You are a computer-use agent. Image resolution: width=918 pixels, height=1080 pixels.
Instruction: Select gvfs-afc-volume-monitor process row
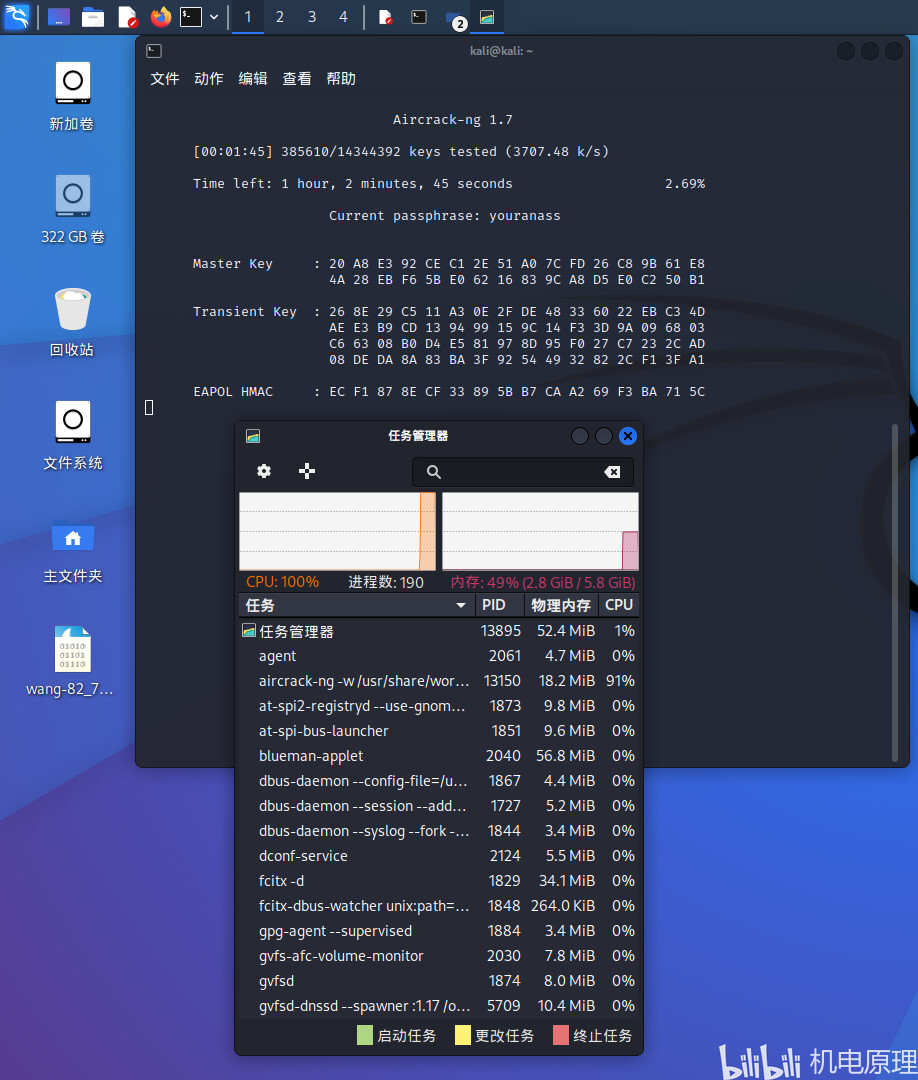(x=439, y=956)
